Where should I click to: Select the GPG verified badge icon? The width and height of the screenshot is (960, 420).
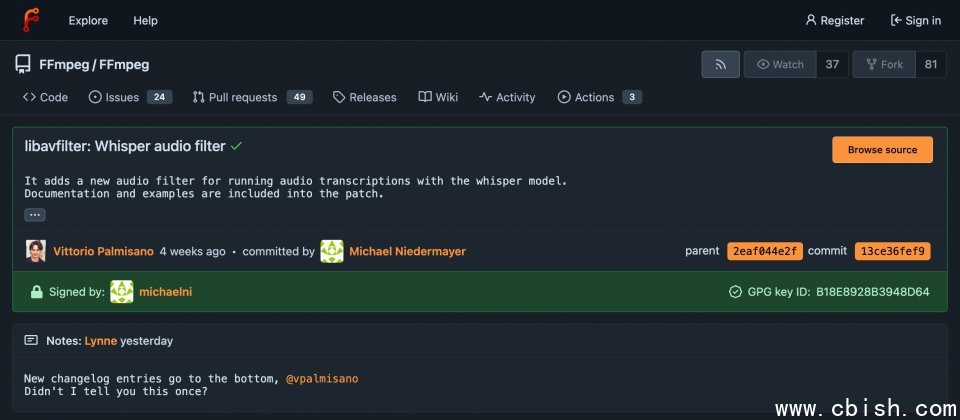coord(735,292)
